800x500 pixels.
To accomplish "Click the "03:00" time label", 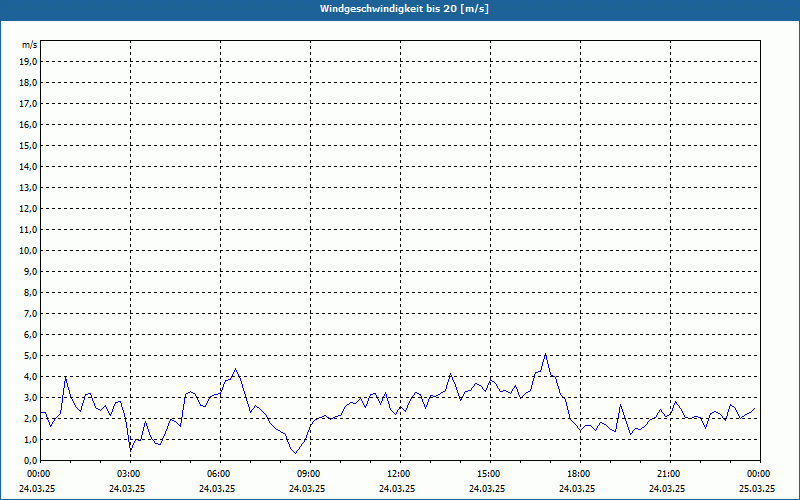I will click(130, 474).
